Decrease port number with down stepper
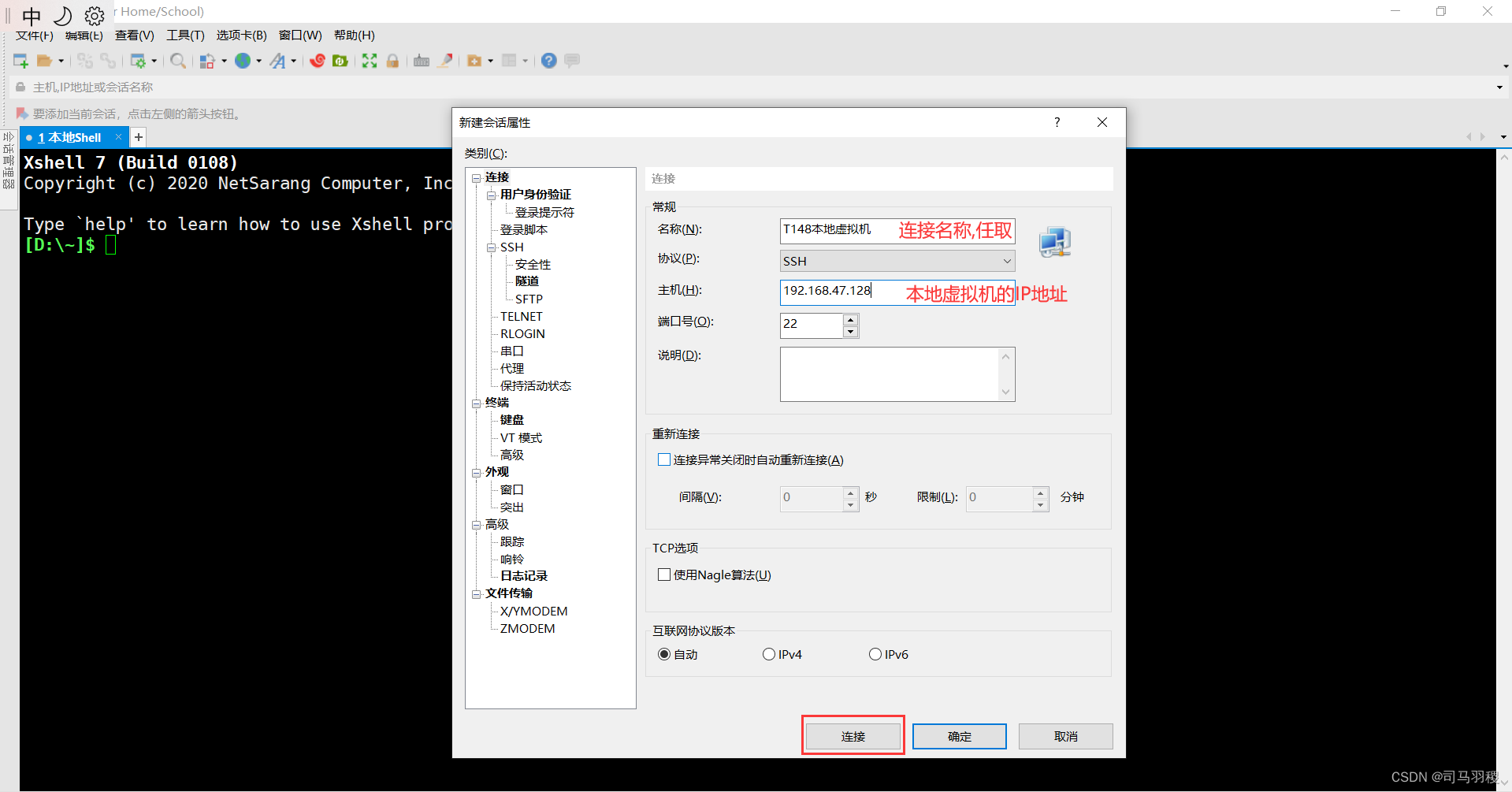The width and height of the screenshot is (1512, 792). pyautogui.click(x=850, y=332)
